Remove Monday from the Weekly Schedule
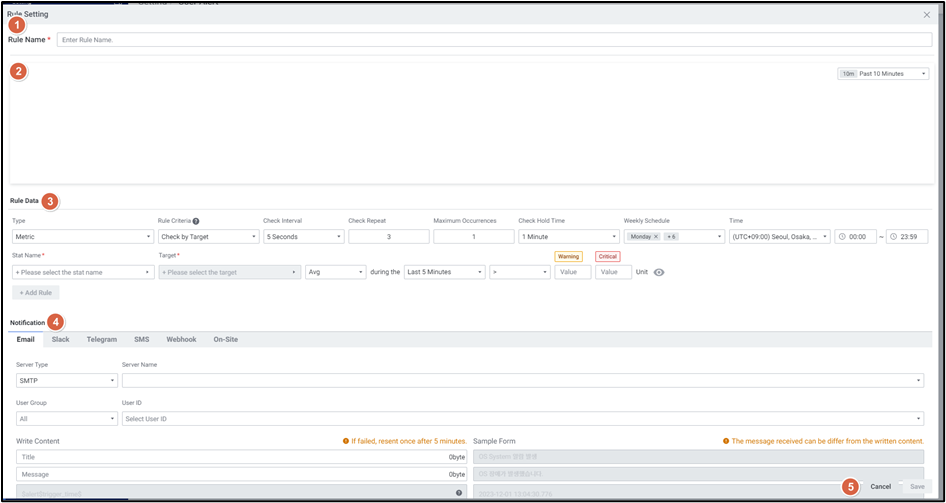Viewport: 946px width, 503px height. coord(656,237)
